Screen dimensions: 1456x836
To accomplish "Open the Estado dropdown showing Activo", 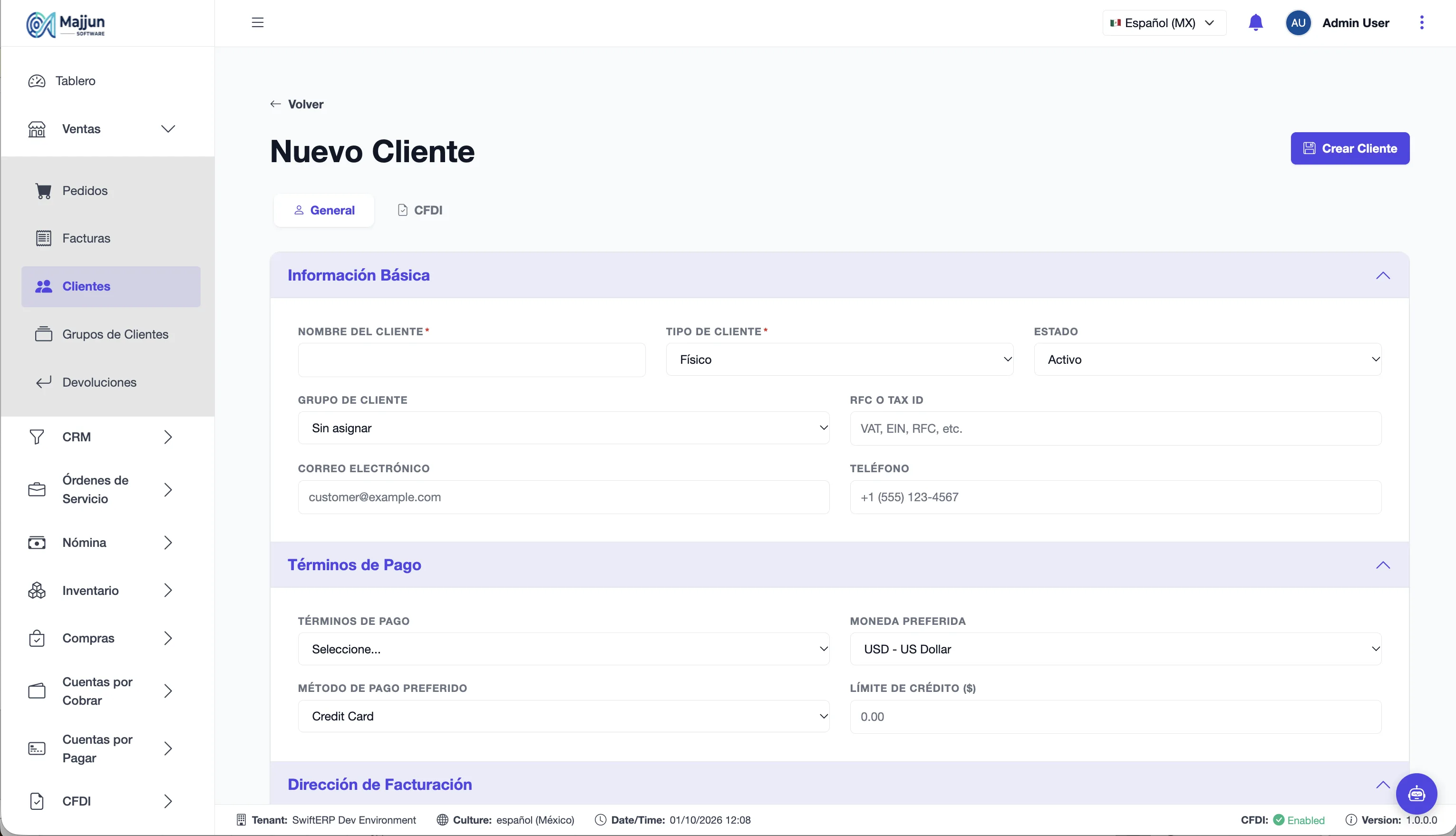I will [x=1207, y=360].
